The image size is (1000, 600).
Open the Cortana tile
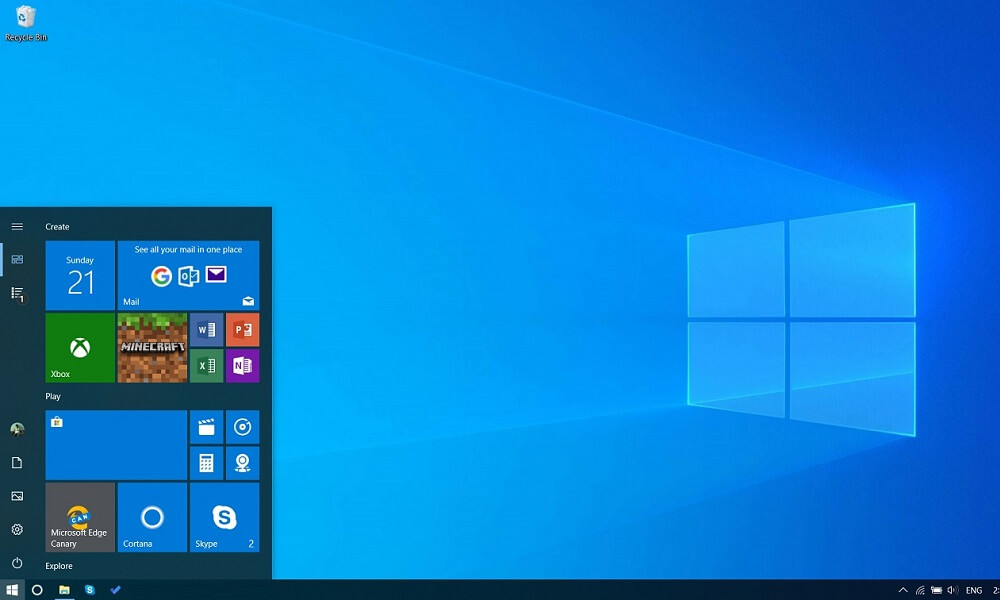[x=152, y=517]
